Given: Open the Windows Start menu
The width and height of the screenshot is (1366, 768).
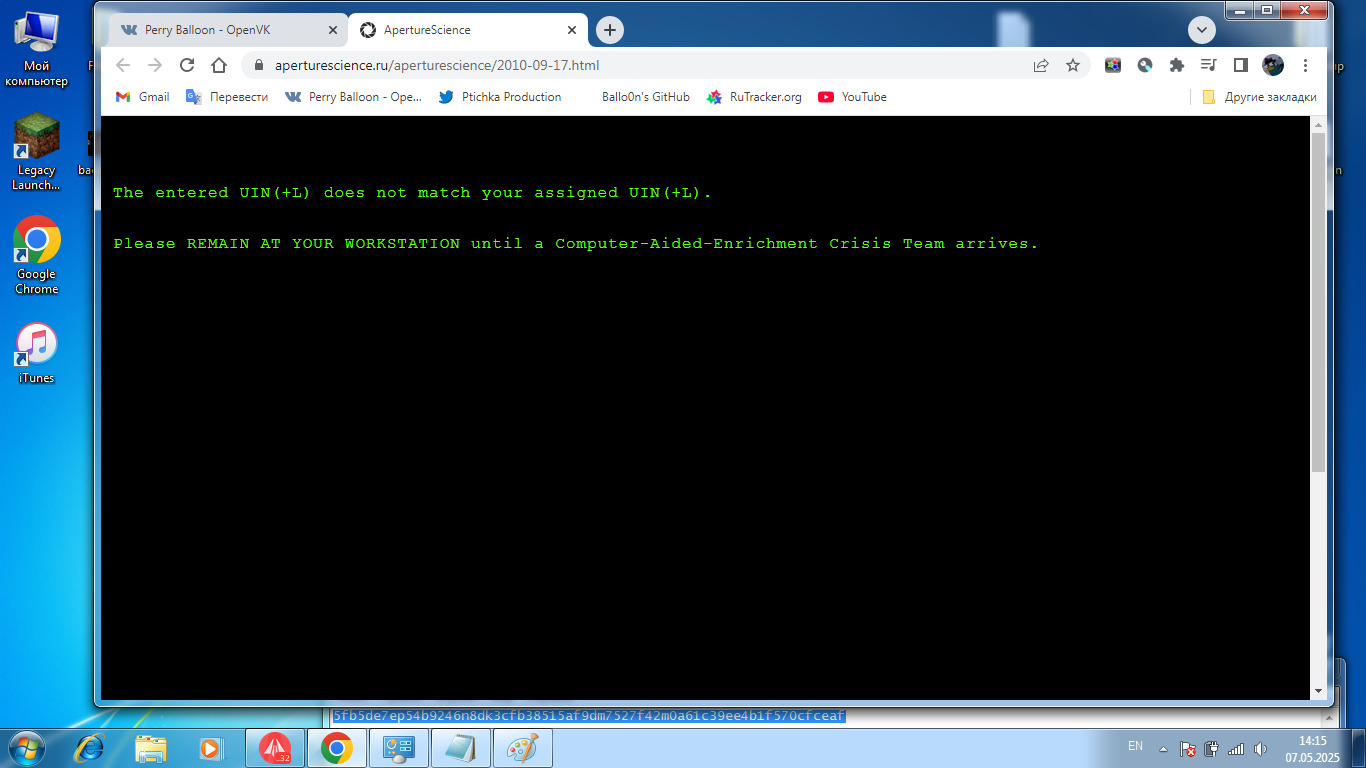Looking at the screenshot, I should pyautogui.click(x=25, y=748).
